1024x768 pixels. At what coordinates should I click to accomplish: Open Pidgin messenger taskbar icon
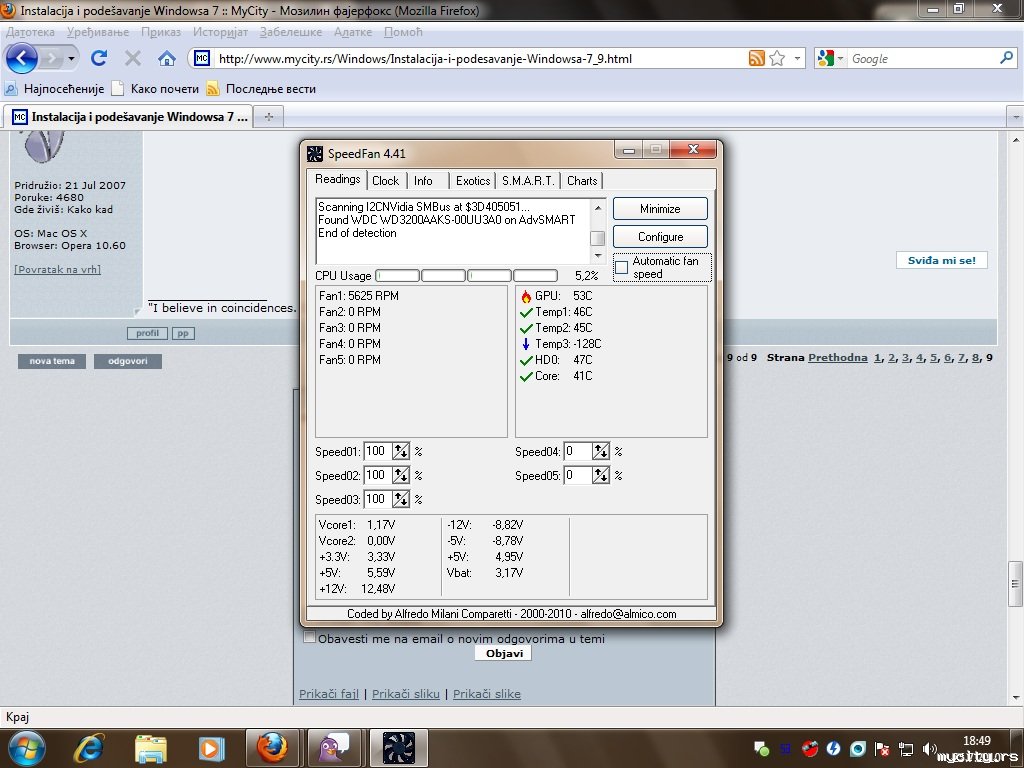click(334, 748)
